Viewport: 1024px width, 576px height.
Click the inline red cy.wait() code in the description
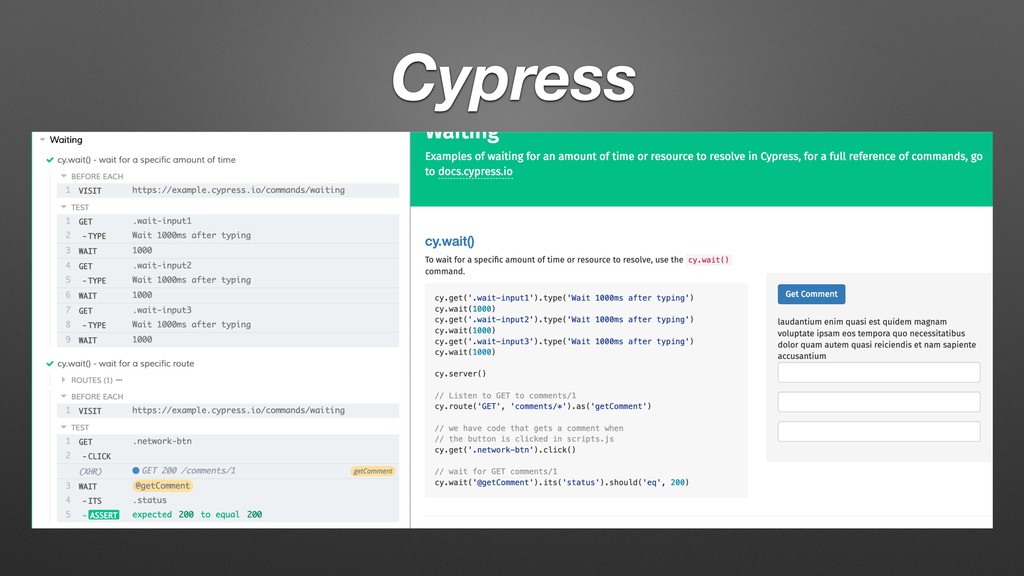click(x=709, y=260)
